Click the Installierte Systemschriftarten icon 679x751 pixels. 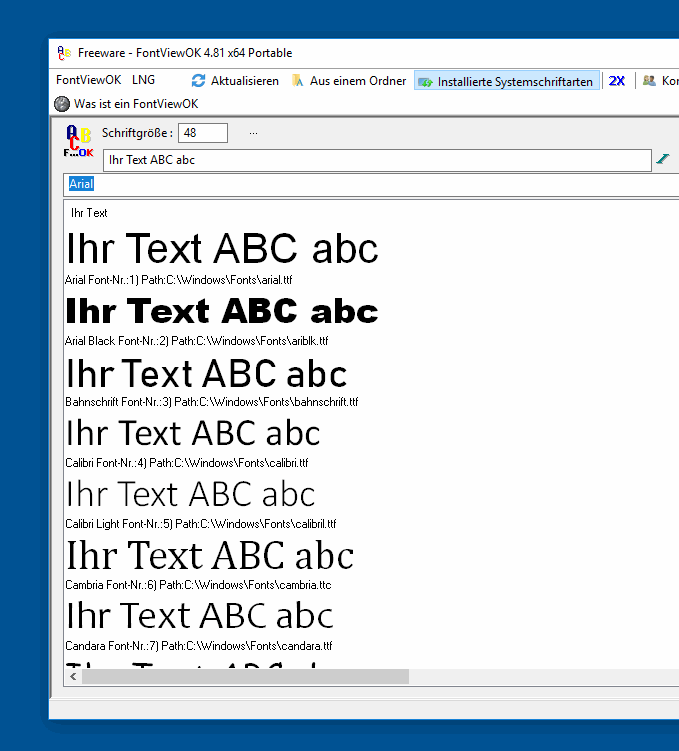425,82
